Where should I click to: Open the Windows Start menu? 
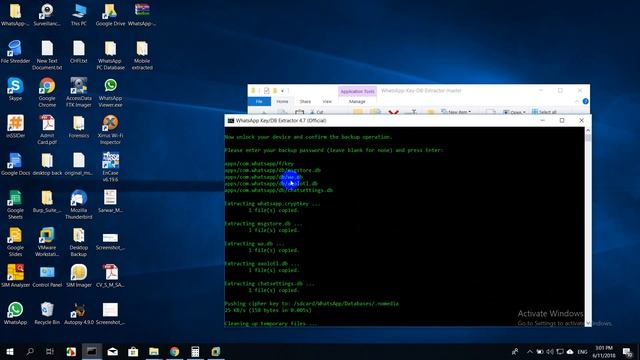(9, 351)
